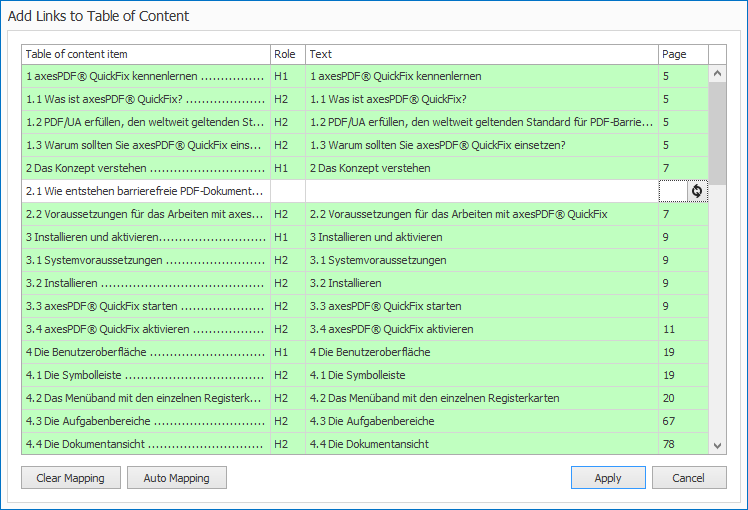The height and width of the screenshot is (510, 748).
Task: Select the unmapped '2.1 Wie entstehen barrierefreie' row
Action: 146,191
